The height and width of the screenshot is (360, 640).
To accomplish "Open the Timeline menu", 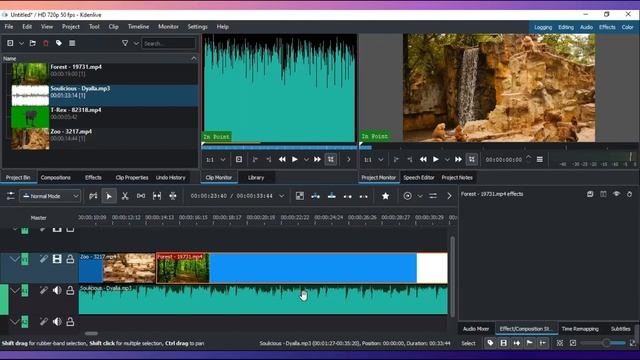I will [138, 27].
